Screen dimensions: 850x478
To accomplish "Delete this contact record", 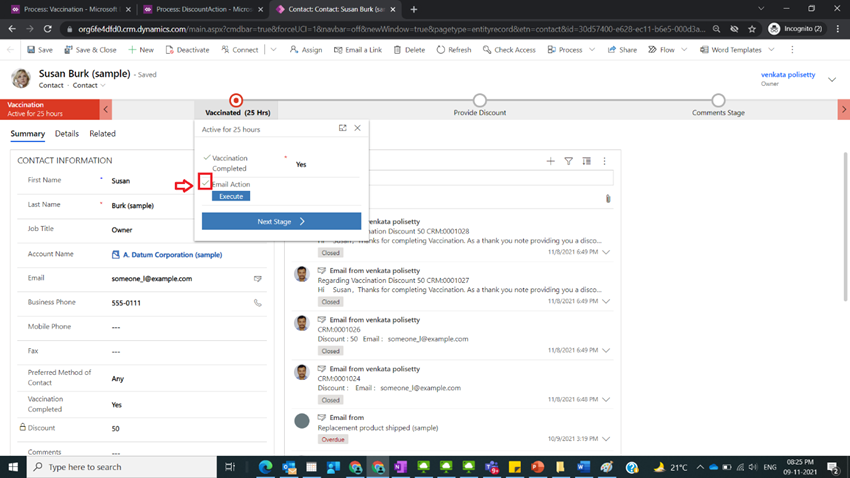I will (409, 50).
